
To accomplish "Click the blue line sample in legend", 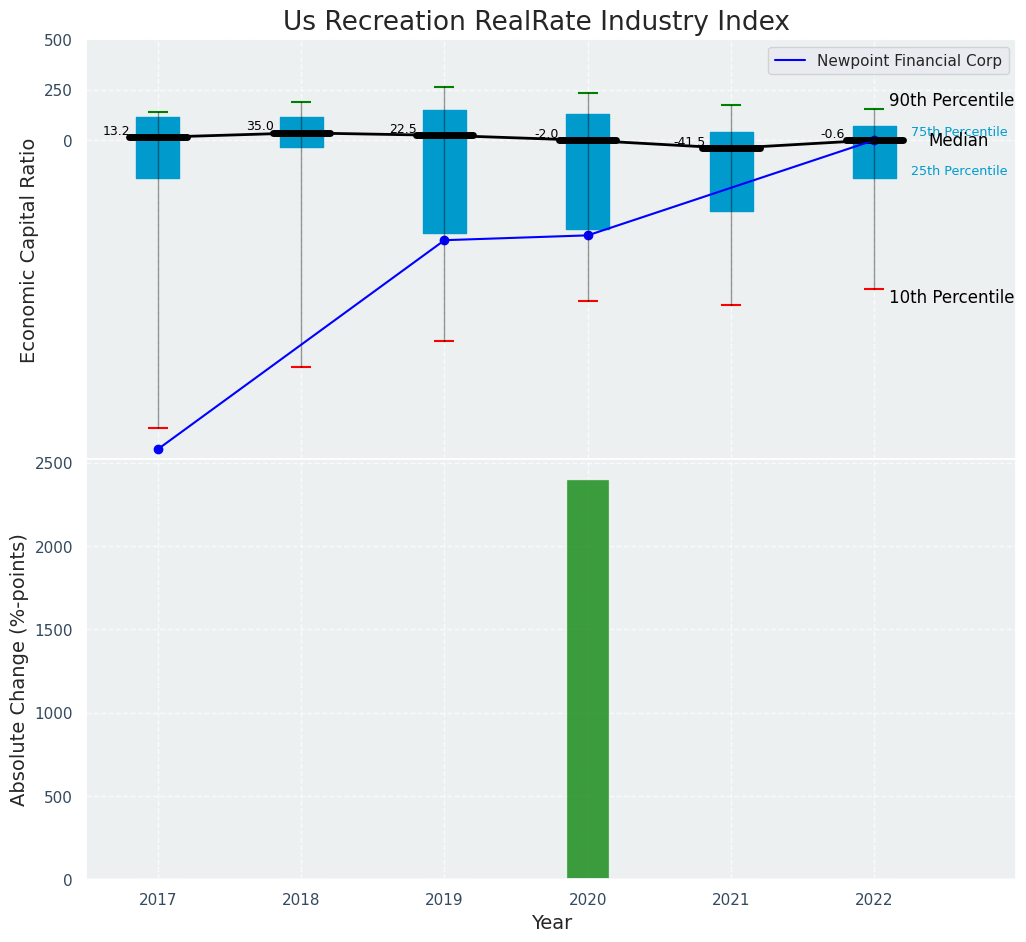I will click(792, 61).
